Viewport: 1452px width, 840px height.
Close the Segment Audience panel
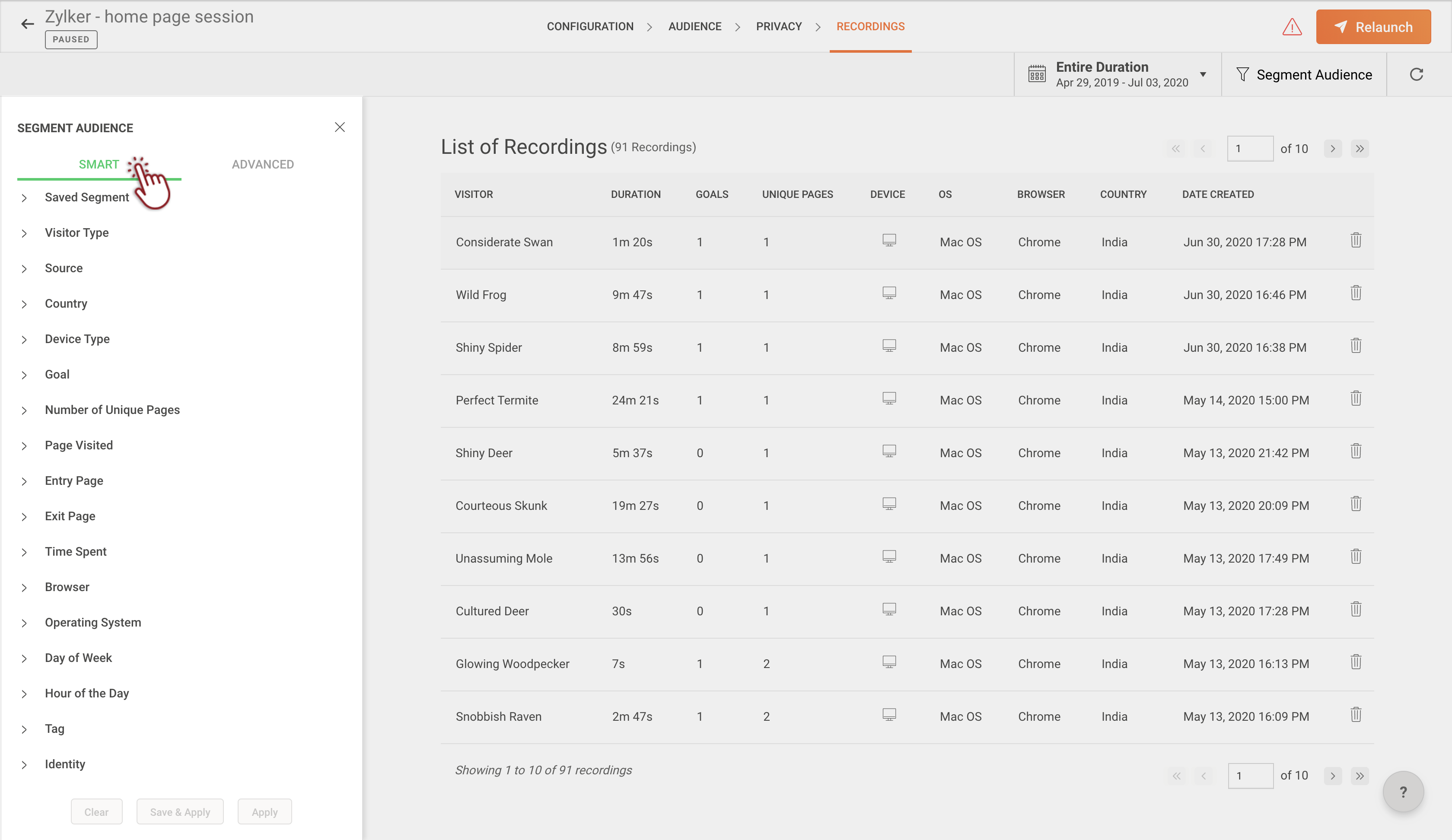[x=339, y=127]
